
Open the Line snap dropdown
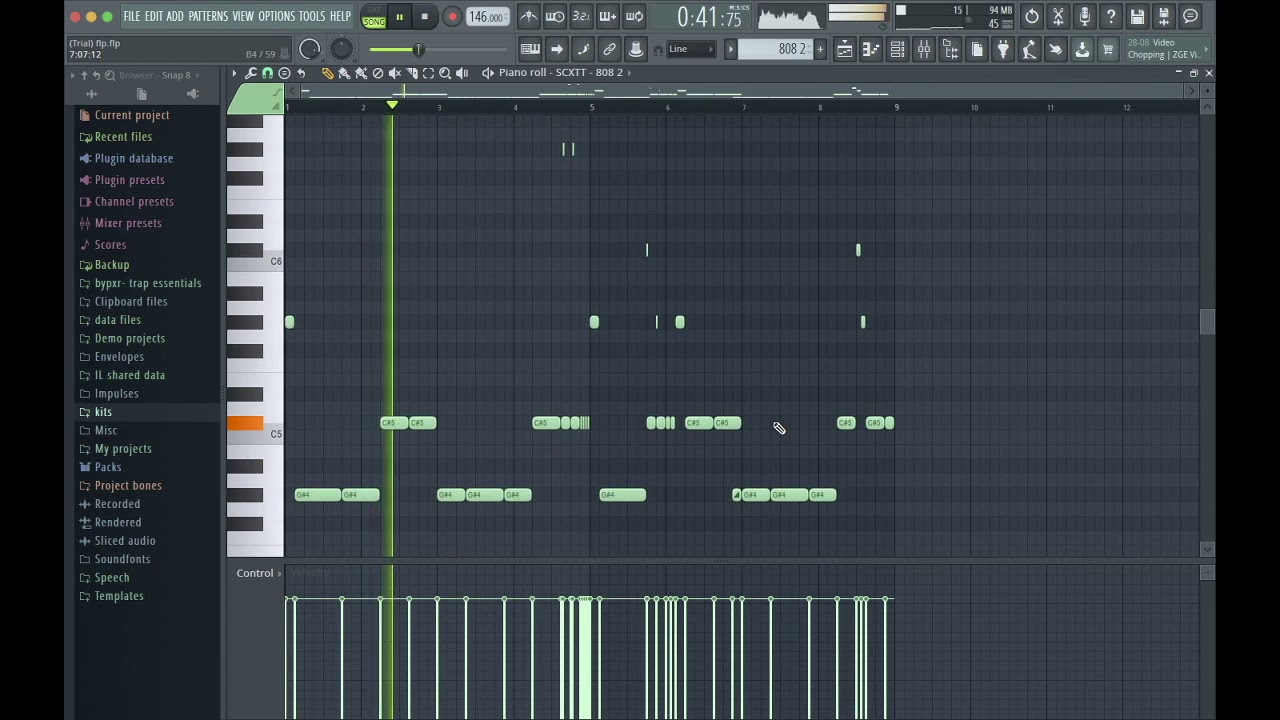[x=691, y=50]
